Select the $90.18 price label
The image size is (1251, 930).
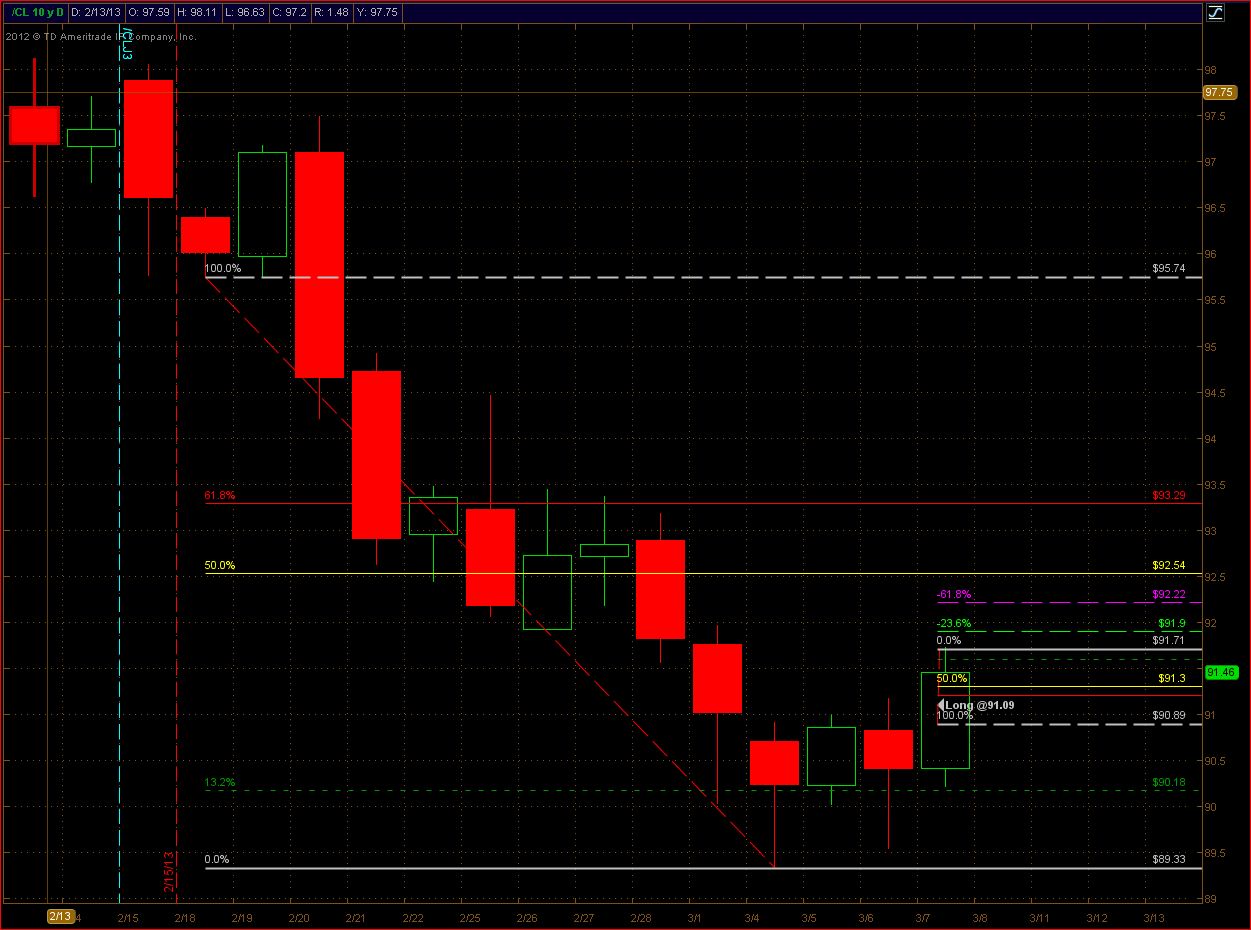(x=1168, y=782)
